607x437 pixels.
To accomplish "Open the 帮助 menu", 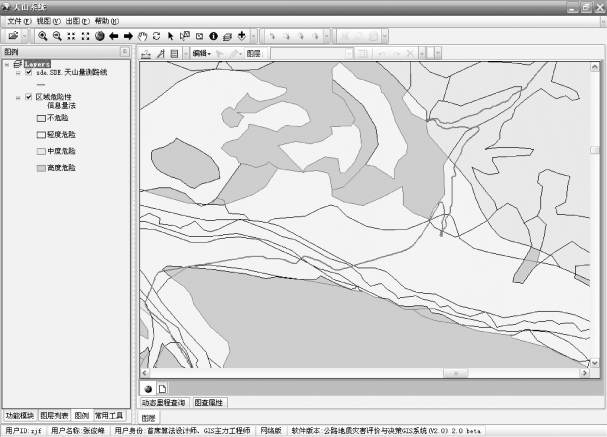I will click(x=107, y=21).
